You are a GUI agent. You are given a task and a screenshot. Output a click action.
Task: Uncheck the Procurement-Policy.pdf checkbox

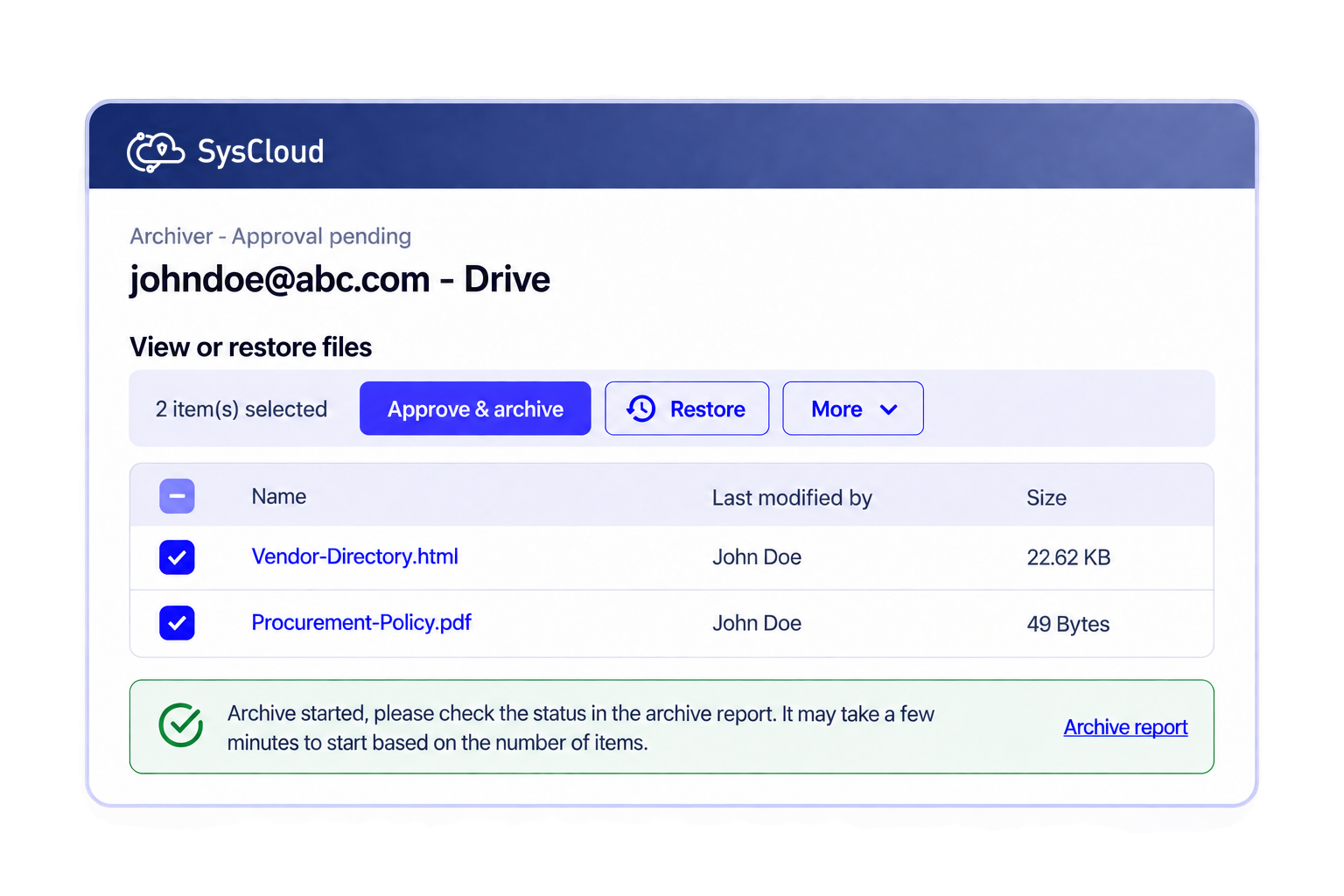(177, 623)
